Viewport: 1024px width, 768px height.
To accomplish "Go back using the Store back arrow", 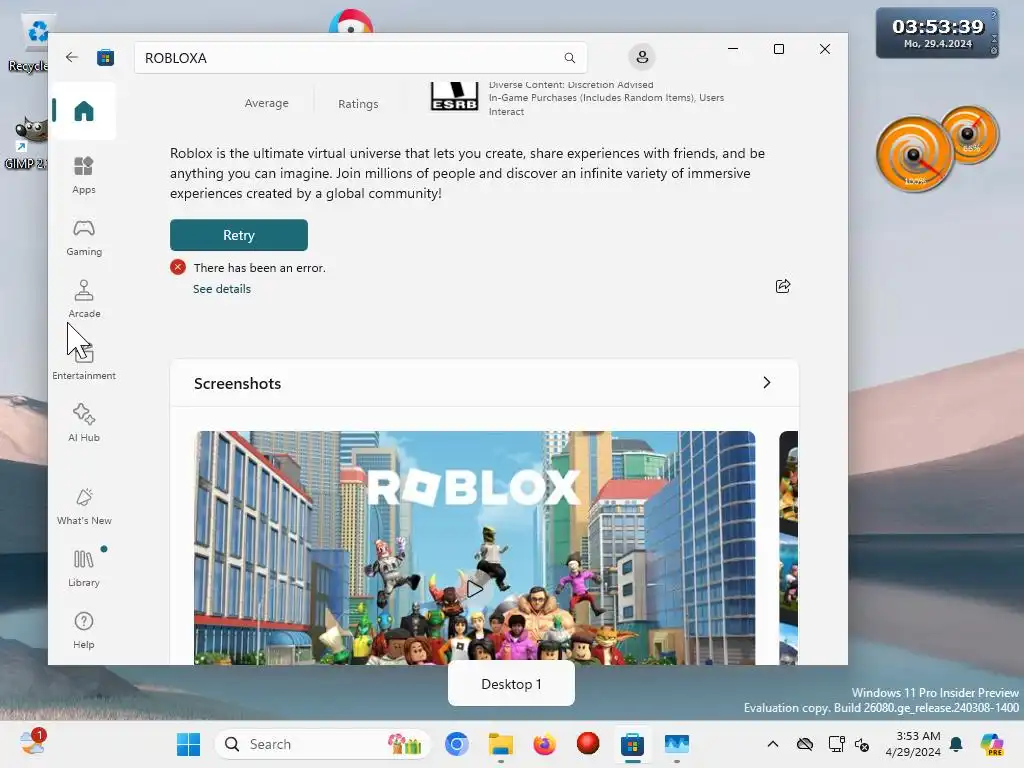I will point(72,57).
